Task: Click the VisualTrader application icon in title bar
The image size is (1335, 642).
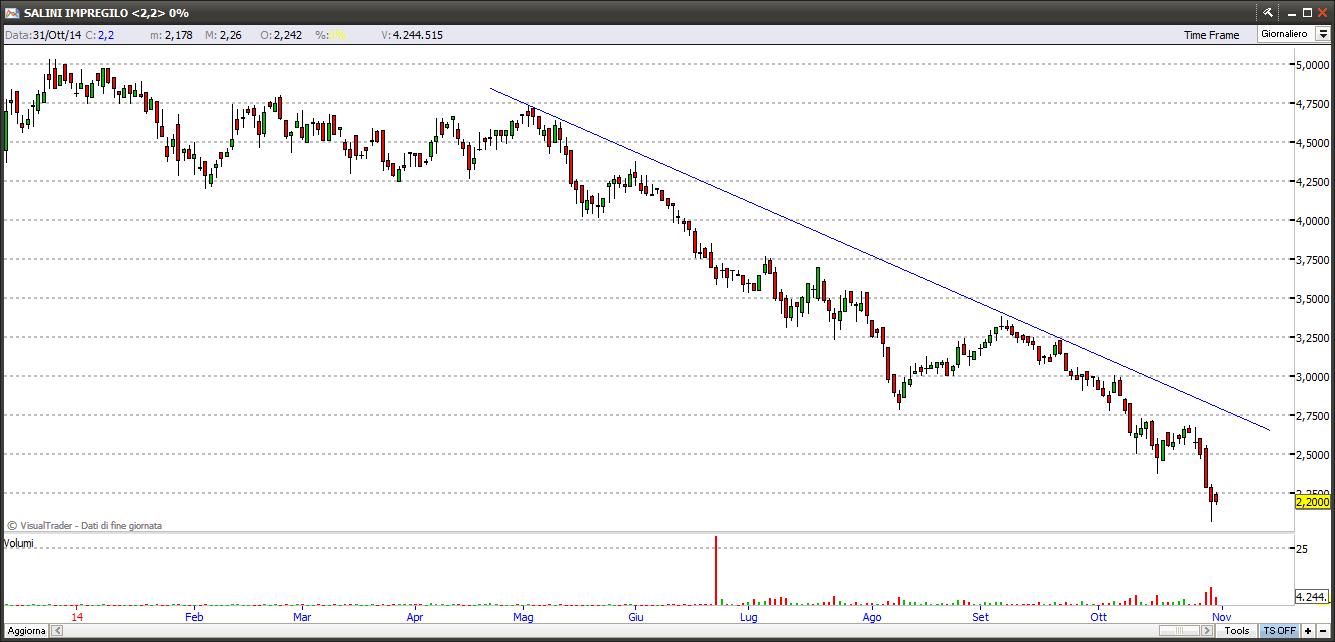Action: [x=10, y=12]
